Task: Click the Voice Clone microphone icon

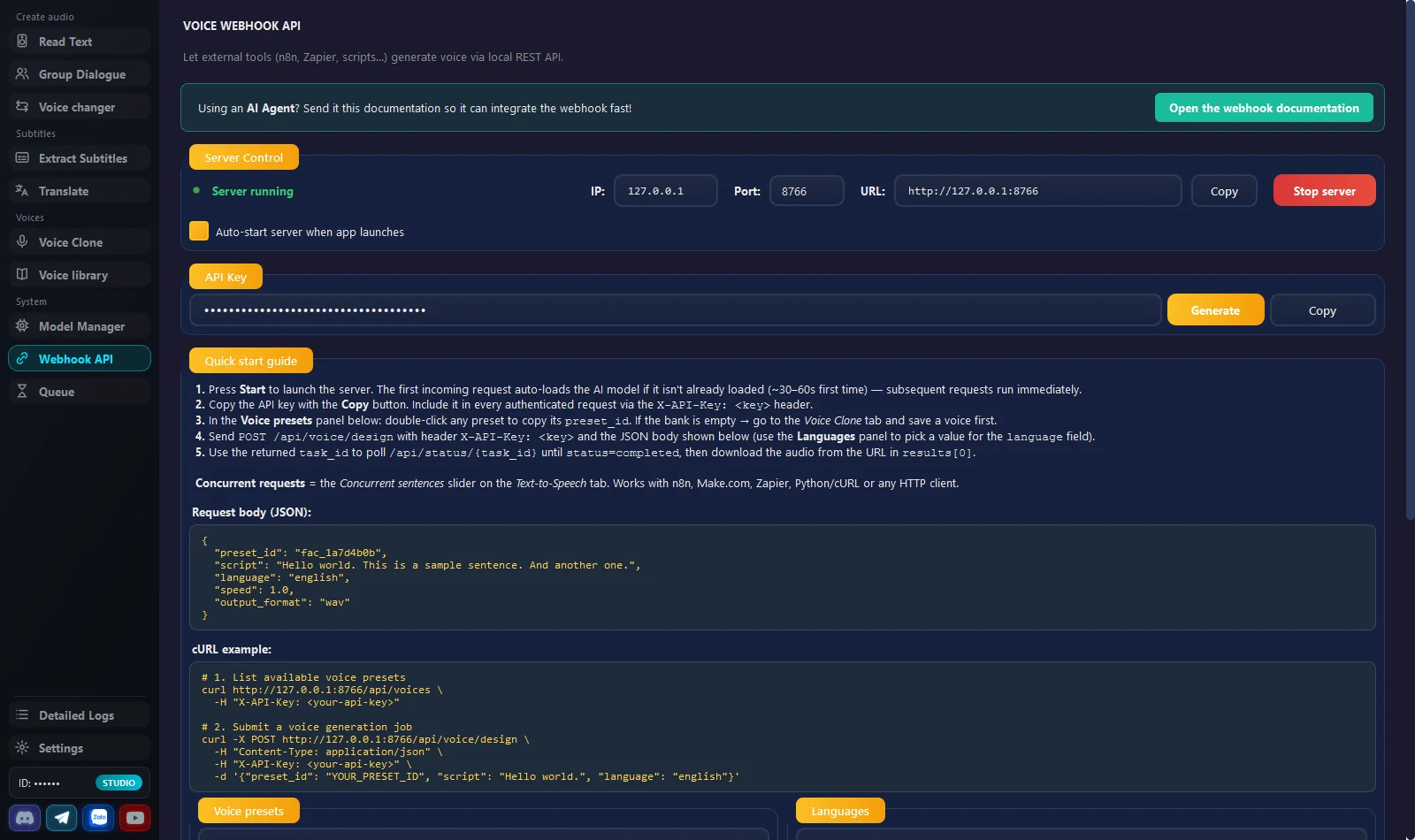Action: 22,242
